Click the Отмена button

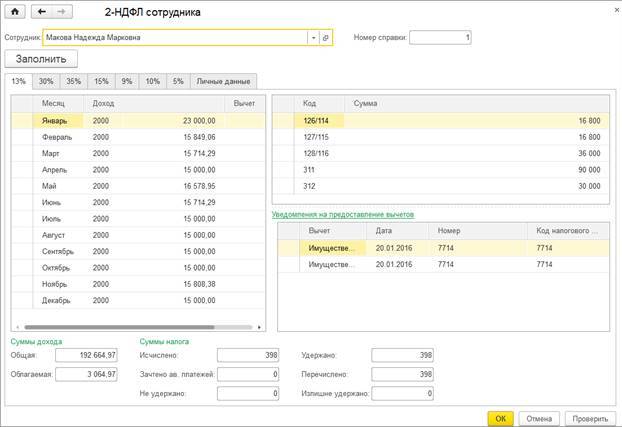click(x=539, y=418)
